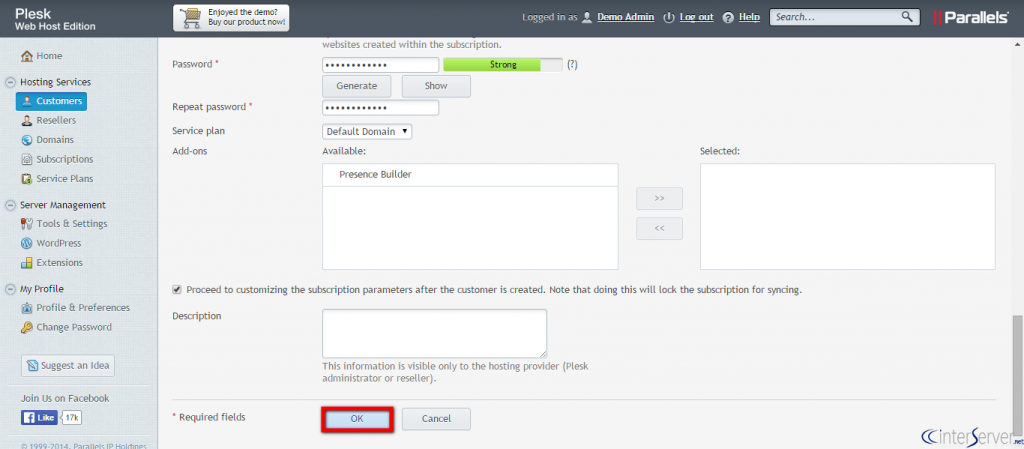Click the Help question mark icon

coord(728,18)
